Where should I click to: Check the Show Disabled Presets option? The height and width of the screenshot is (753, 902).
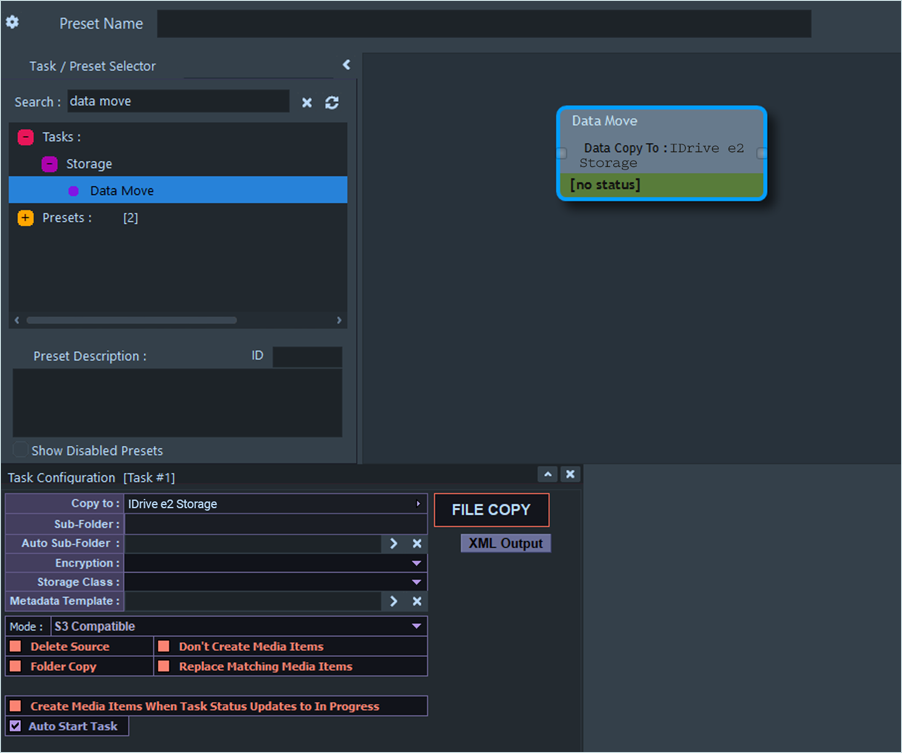tap(20, 451)
